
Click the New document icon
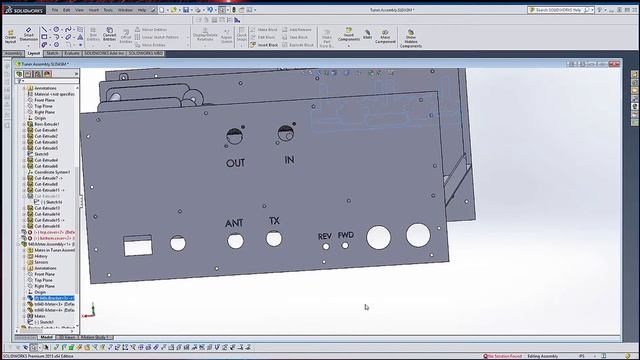[162, 10]
